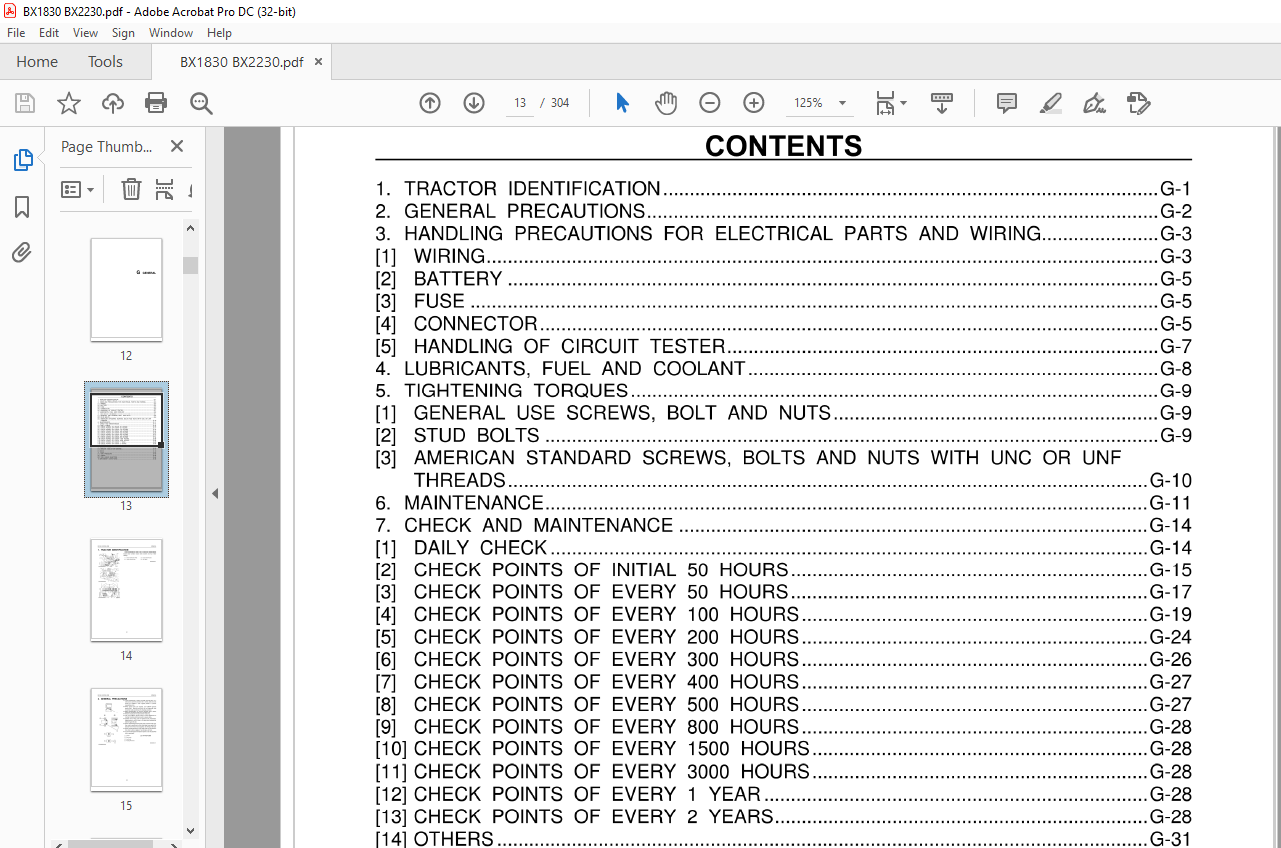Add a sticky note comment
This screenshot has height=848, width=1281.
pos(1007,103)
